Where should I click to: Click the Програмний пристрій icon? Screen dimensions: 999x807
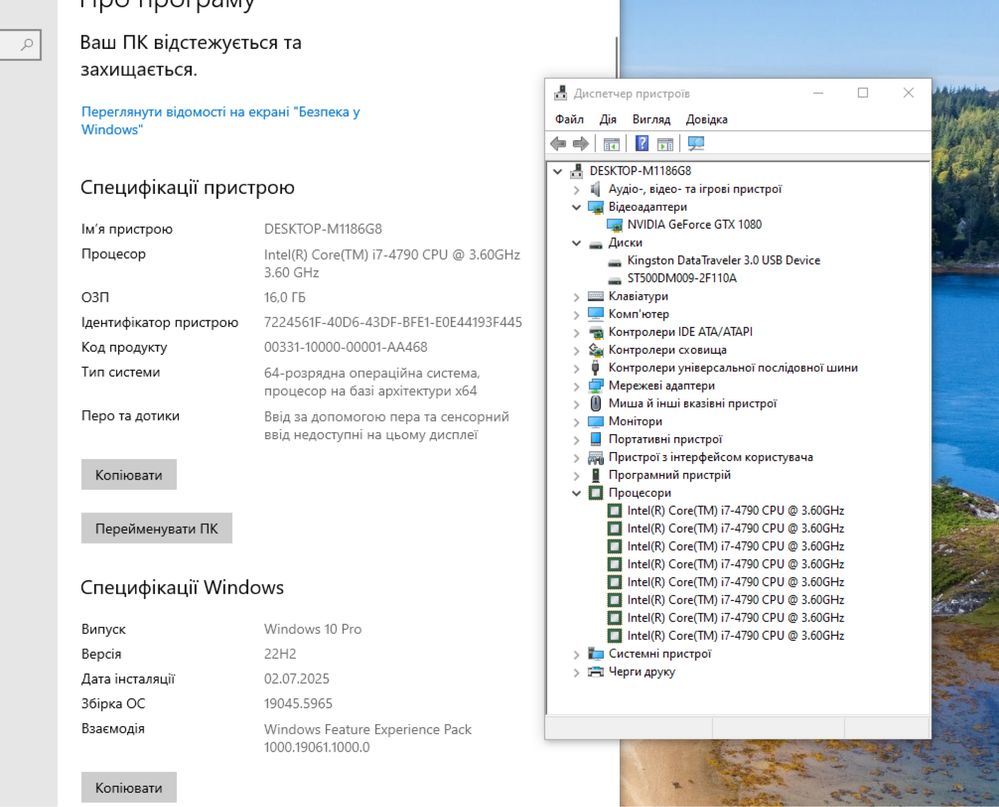pos(596,475)
